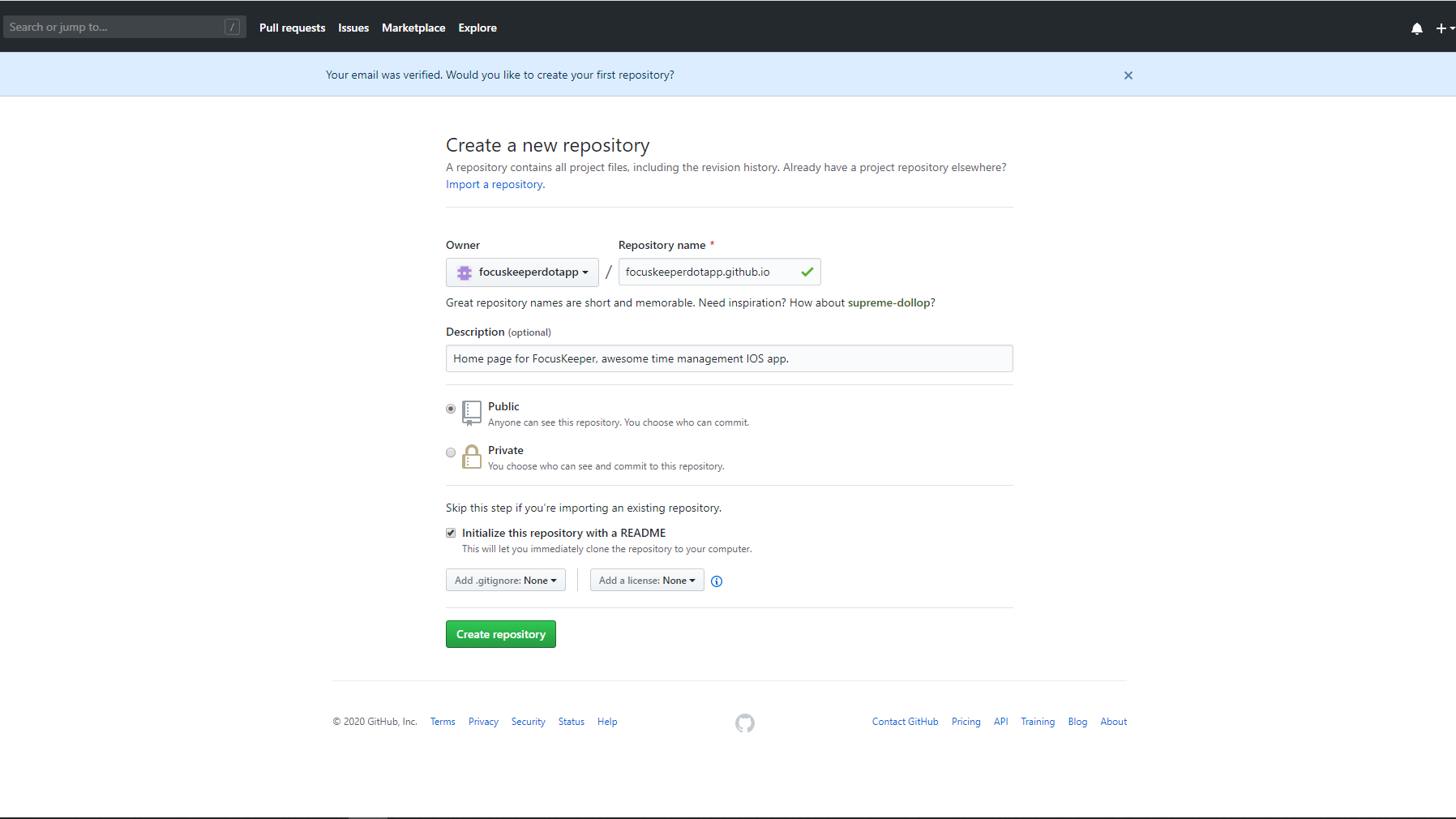Open the Help footer link
Image resolution: width=1456 pixels, height=819 pixels.
tap(607, 722)
